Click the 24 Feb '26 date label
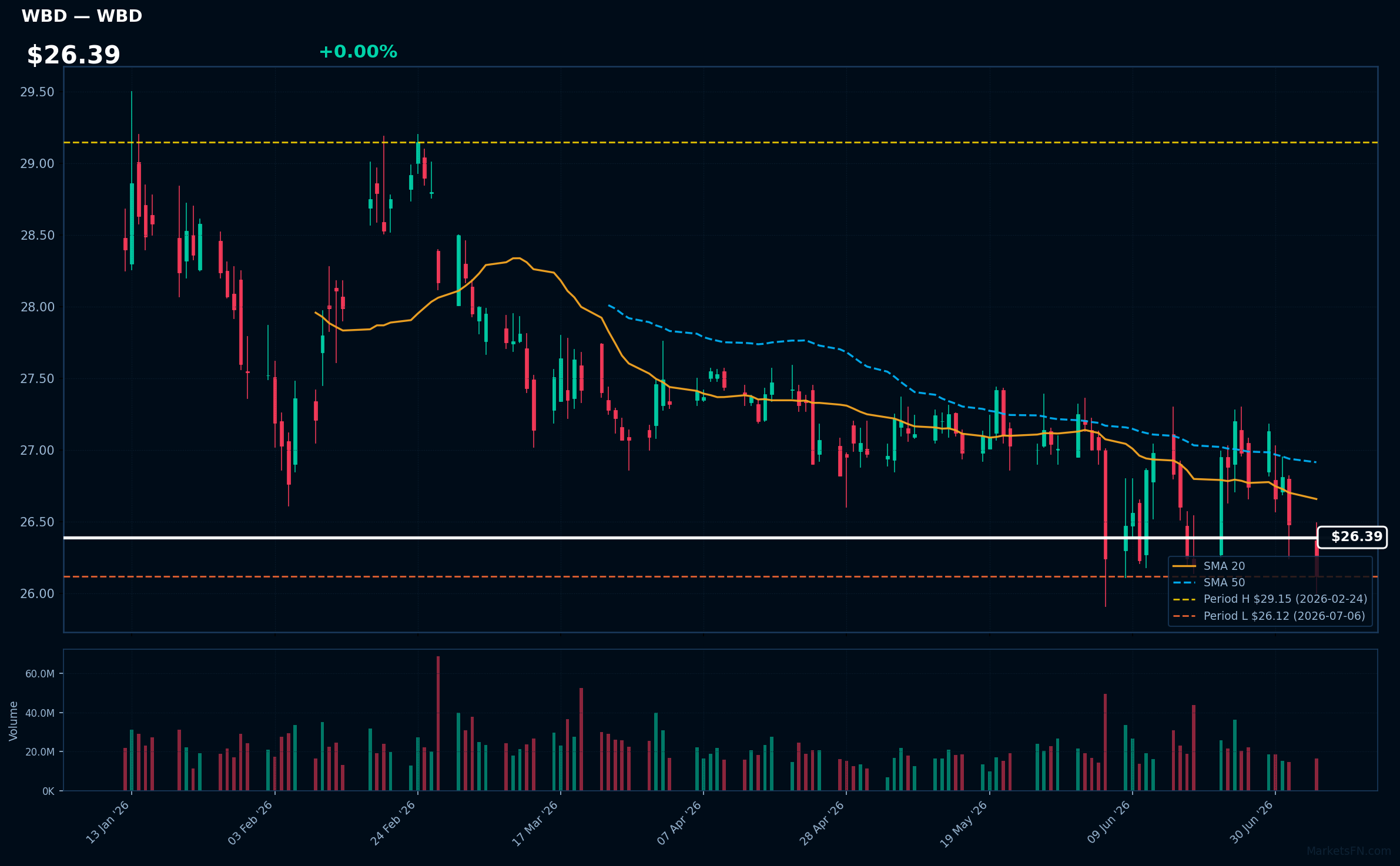The image size is (1400, 866). (x=394, y=823)
